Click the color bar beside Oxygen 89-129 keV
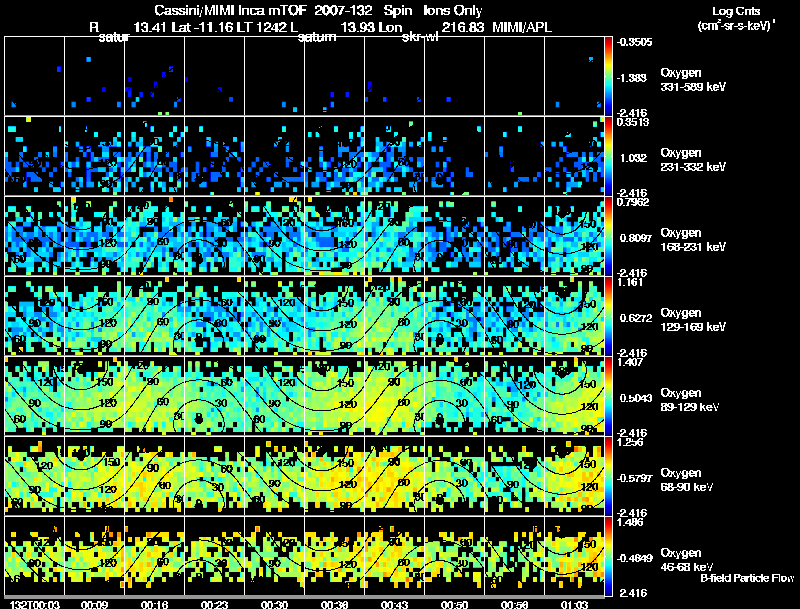Viewport: 800px width, 609px height. click(610, 396)
